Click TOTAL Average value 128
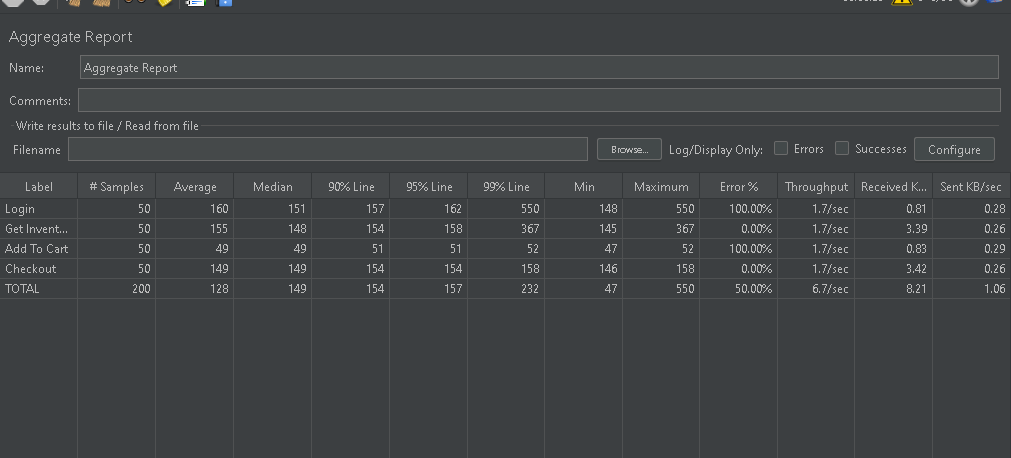1011x458 pixels. click(219, 288)
